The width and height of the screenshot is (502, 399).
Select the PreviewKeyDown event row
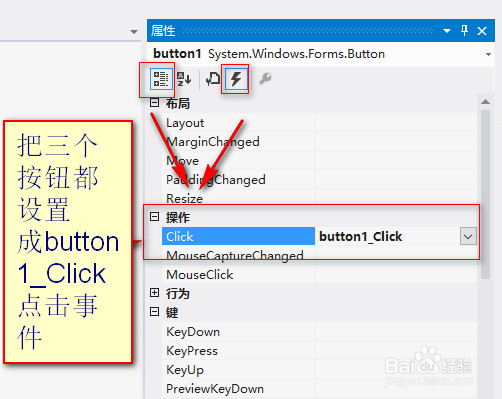(x=319, y=389)
